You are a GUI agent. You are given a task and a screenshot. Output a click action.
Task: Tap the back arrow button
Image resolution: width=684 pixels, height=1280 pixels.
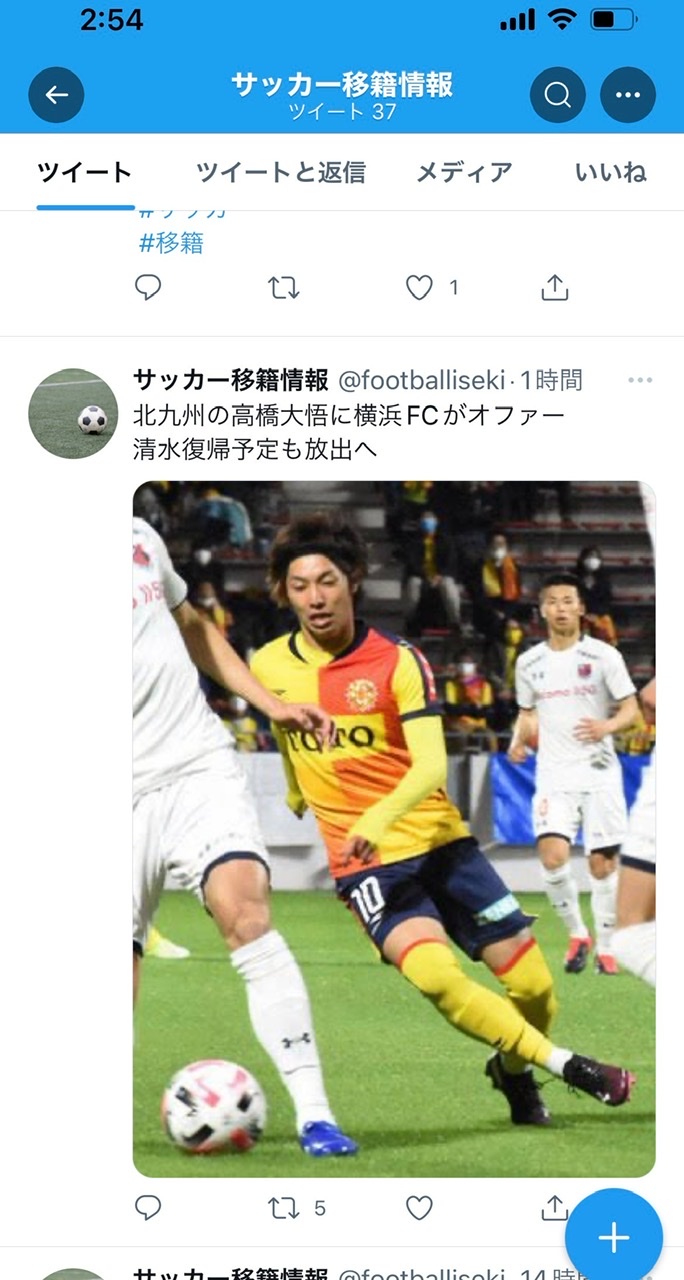(56, 95)
